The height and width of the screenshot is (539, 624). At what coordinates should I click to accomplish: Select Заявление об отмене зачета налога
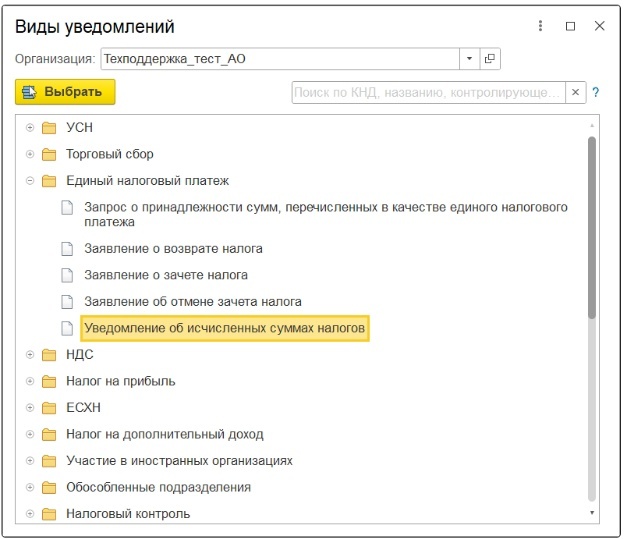click(193, 302)
